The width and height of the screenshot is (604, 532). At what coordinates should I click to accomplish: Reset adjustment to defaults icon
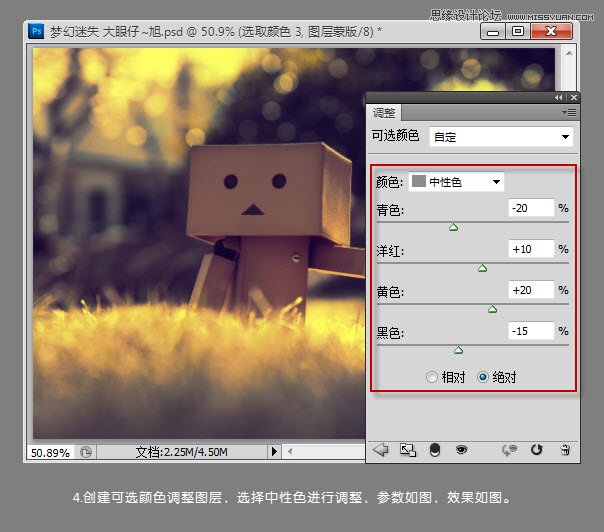tap(536, 450)
